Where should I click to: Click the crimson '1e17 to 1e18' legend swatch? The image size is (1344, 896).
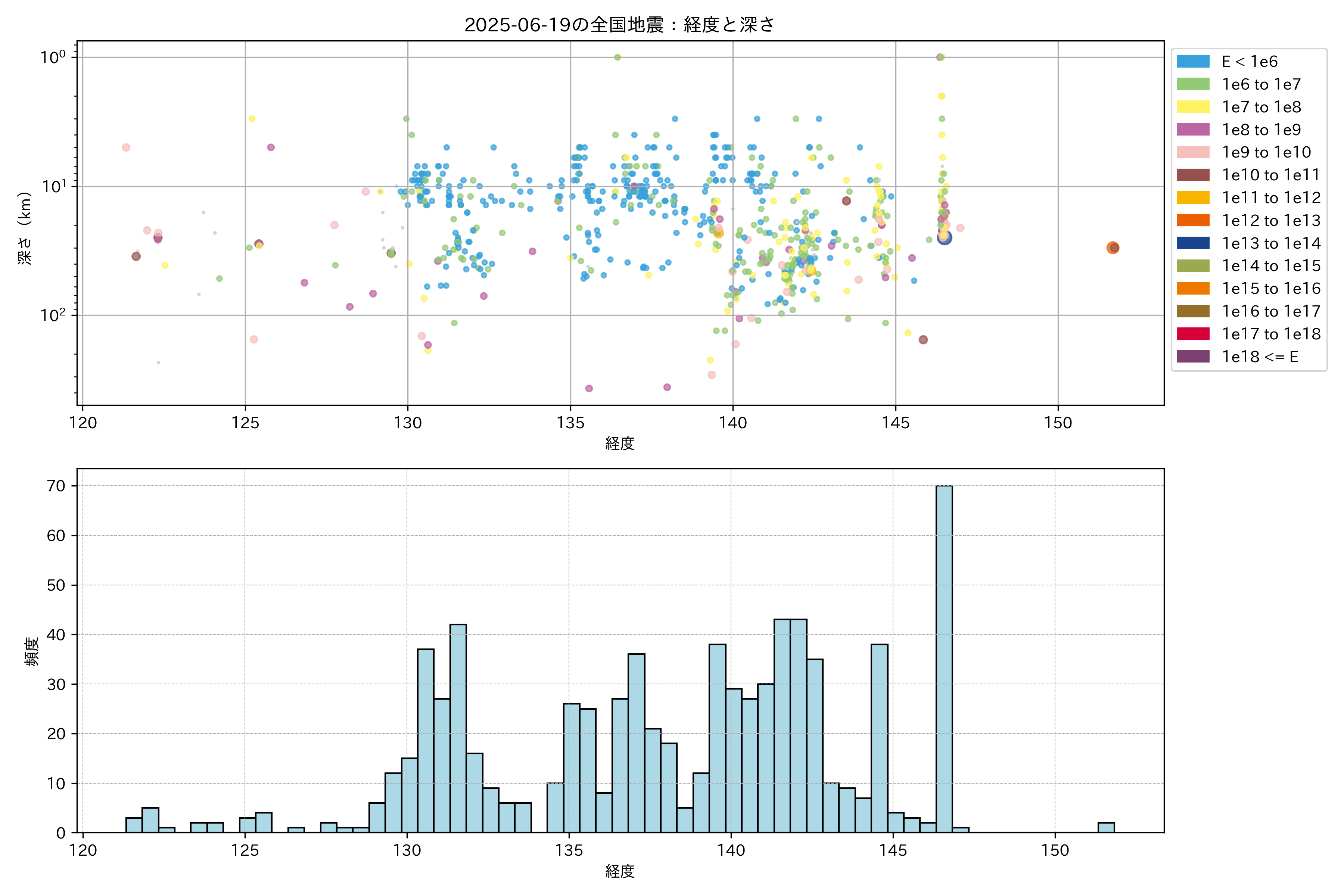[1193, 334]
